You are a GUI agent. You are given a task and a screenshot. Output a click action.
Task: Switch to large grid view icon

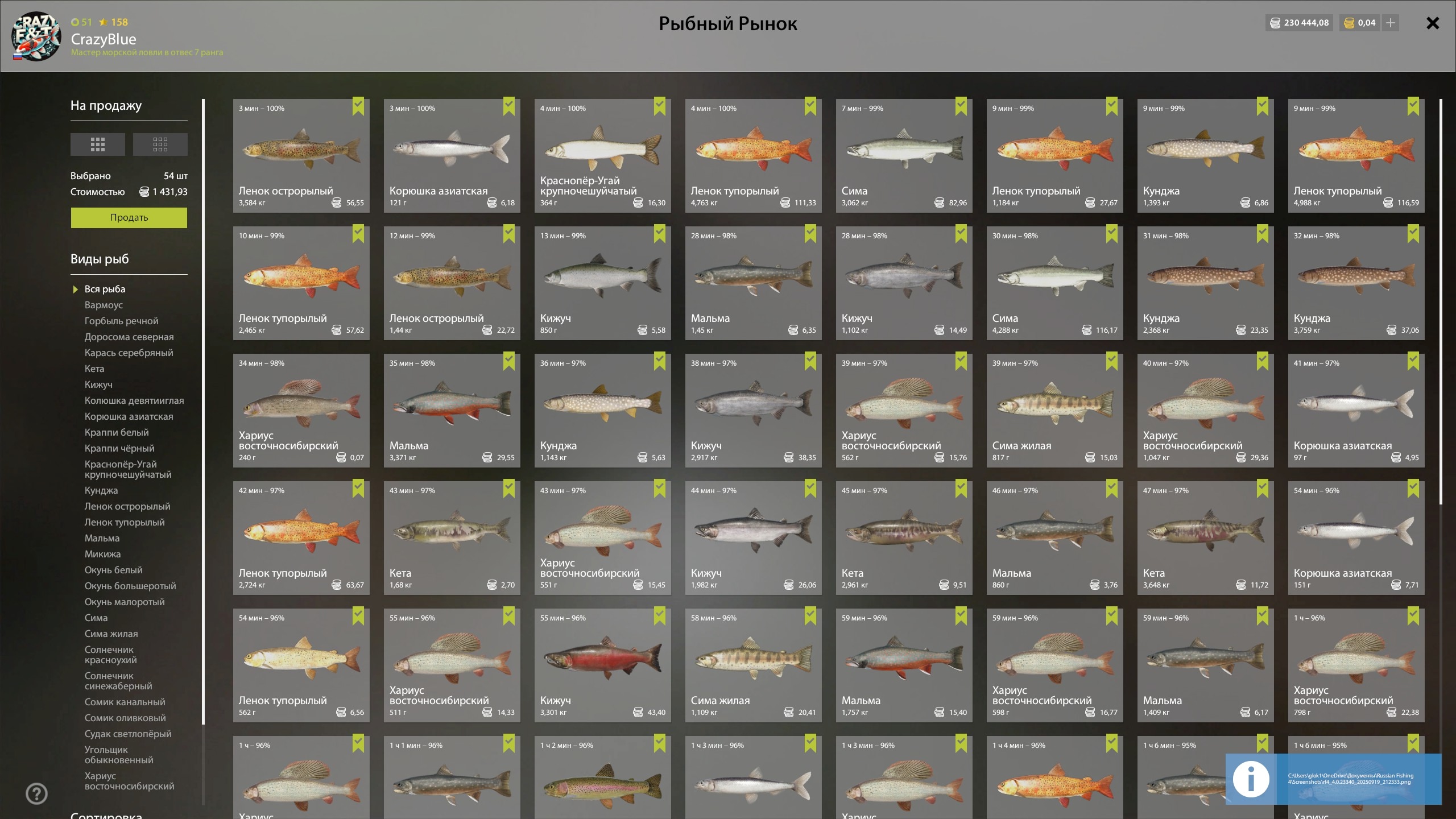tap(98, 144)
